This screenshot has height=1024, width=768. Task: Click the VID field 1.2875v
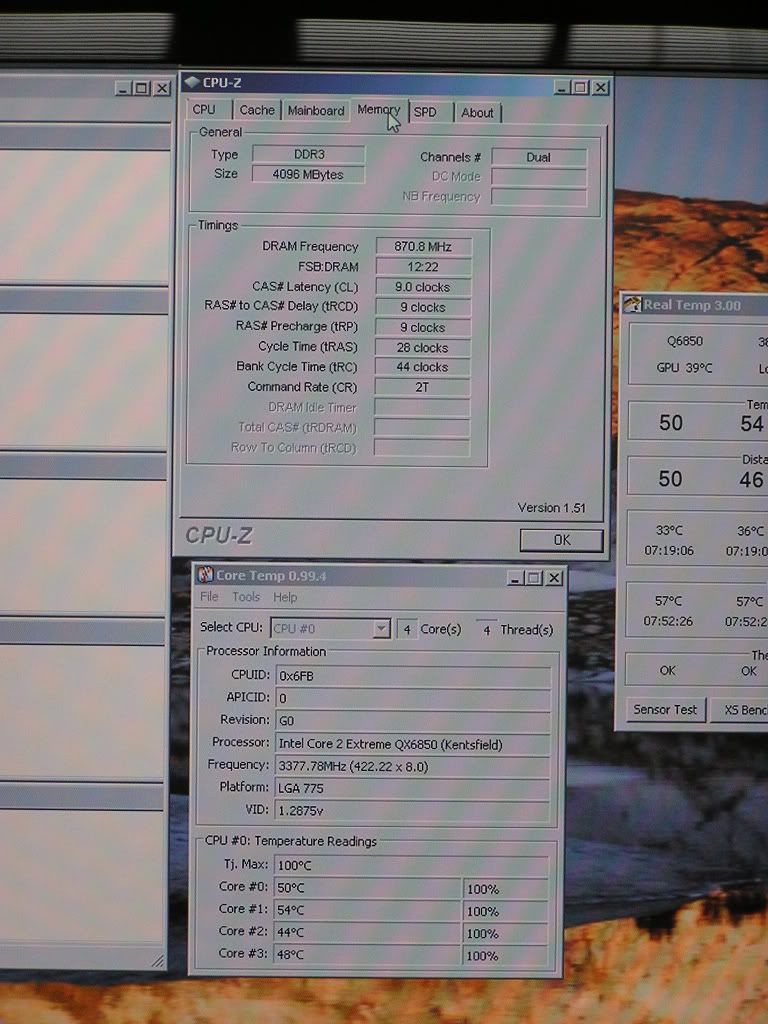point(413,810)
